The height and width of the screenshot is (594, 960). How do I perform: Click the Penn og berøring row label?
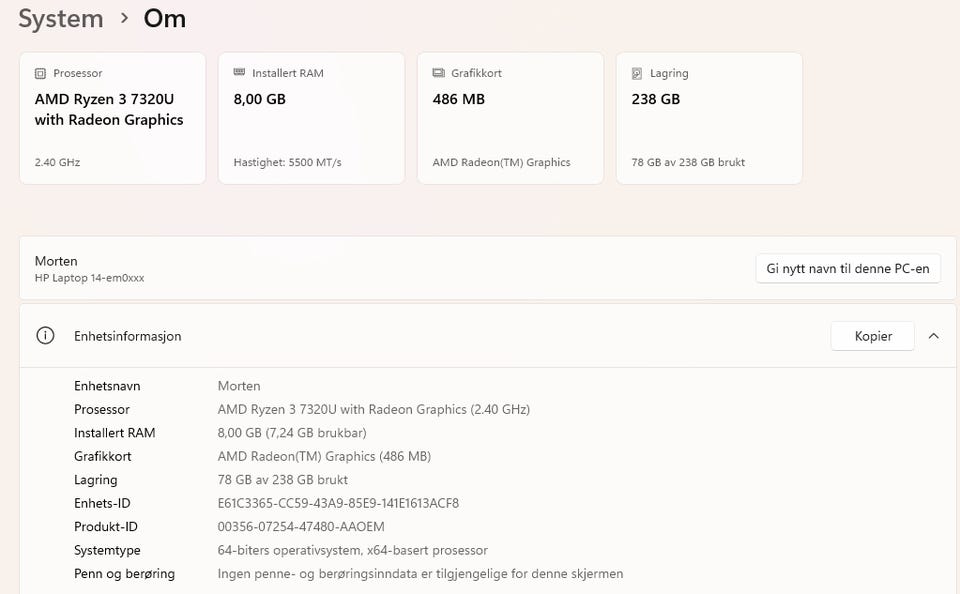pyautogui.click(x=124, y=574)
